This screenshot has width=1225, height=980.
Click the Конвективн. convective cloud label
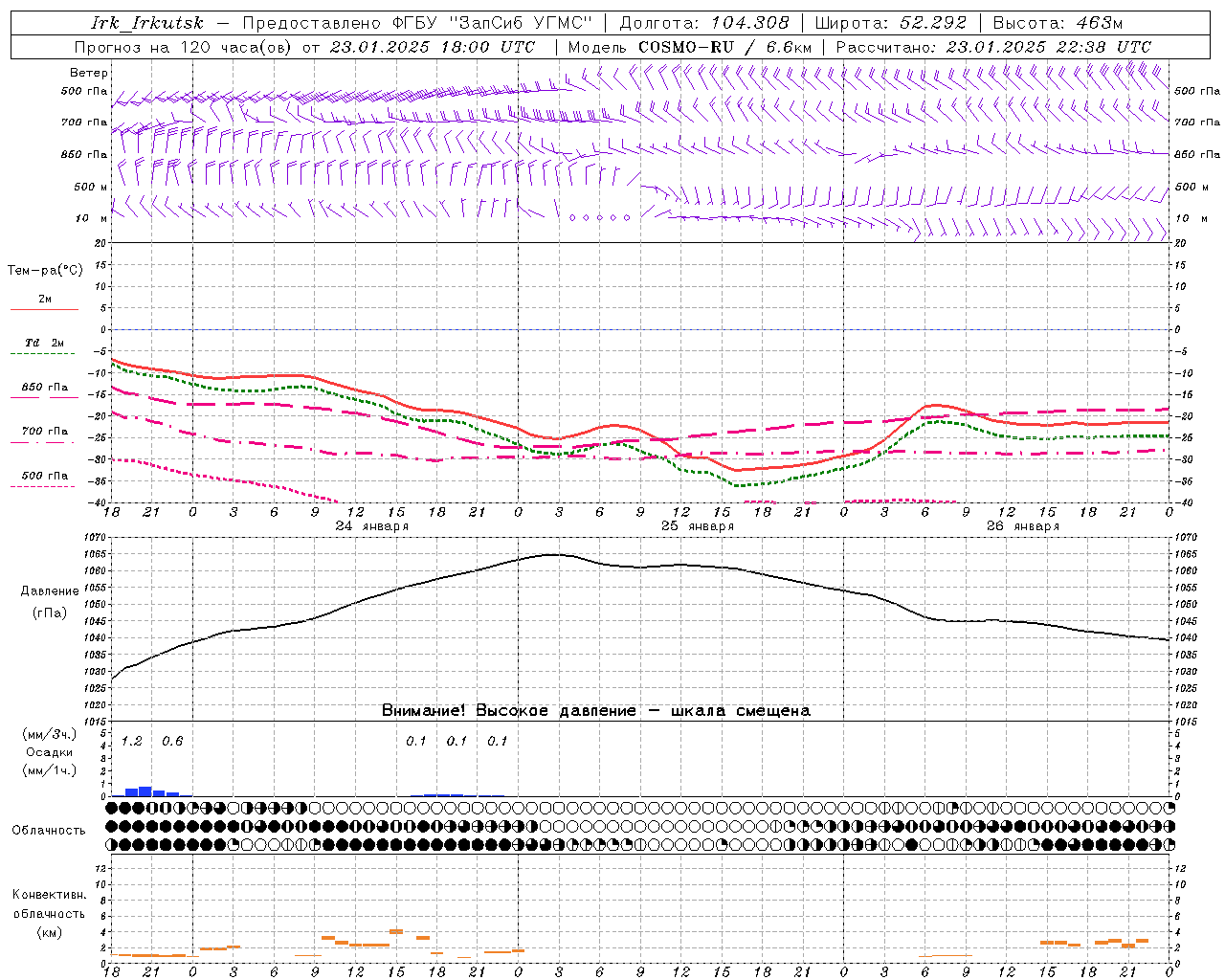(49, 895)
